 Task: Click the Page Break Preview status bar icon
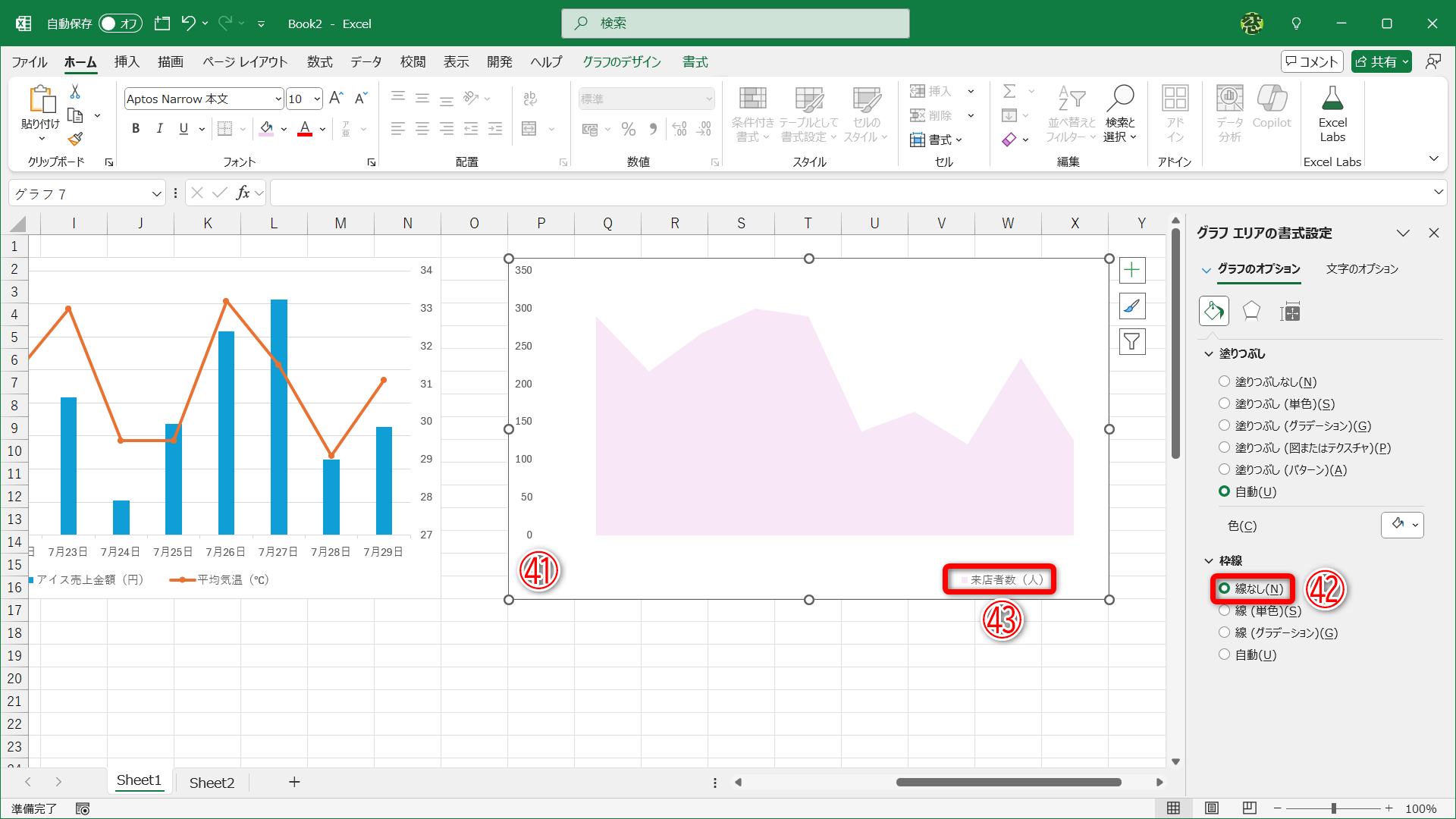click(1249, 808)
